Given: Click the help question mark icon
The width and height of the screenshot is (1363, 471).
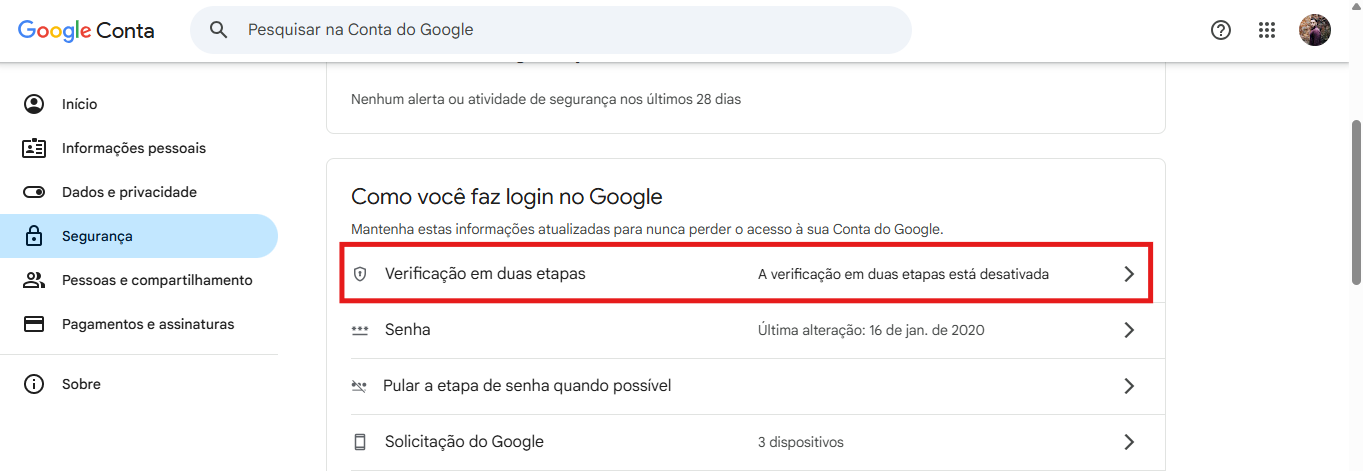Looking at the screenshot, I should pyautogui.click(x=1220, y=30).
